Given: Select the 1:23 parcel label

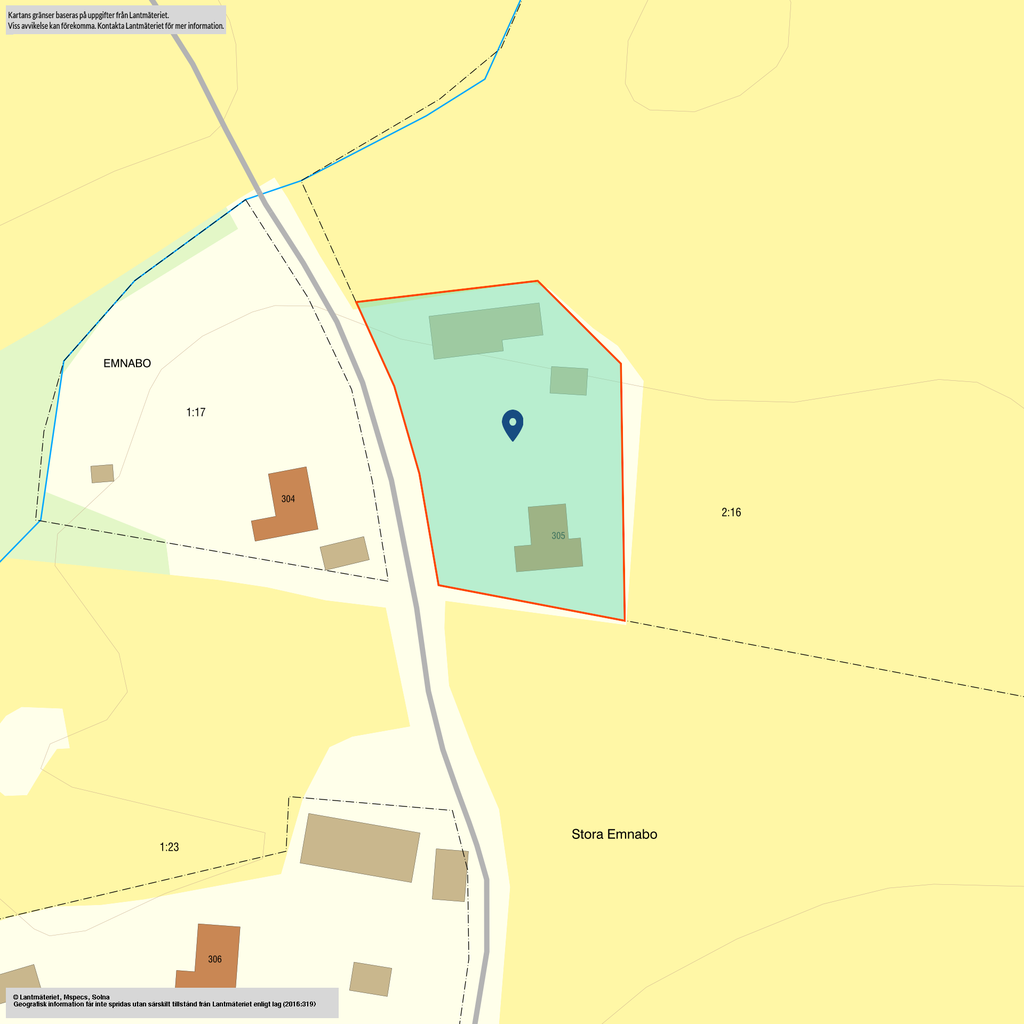Looking at the screenshot, I should pos(169,847).
